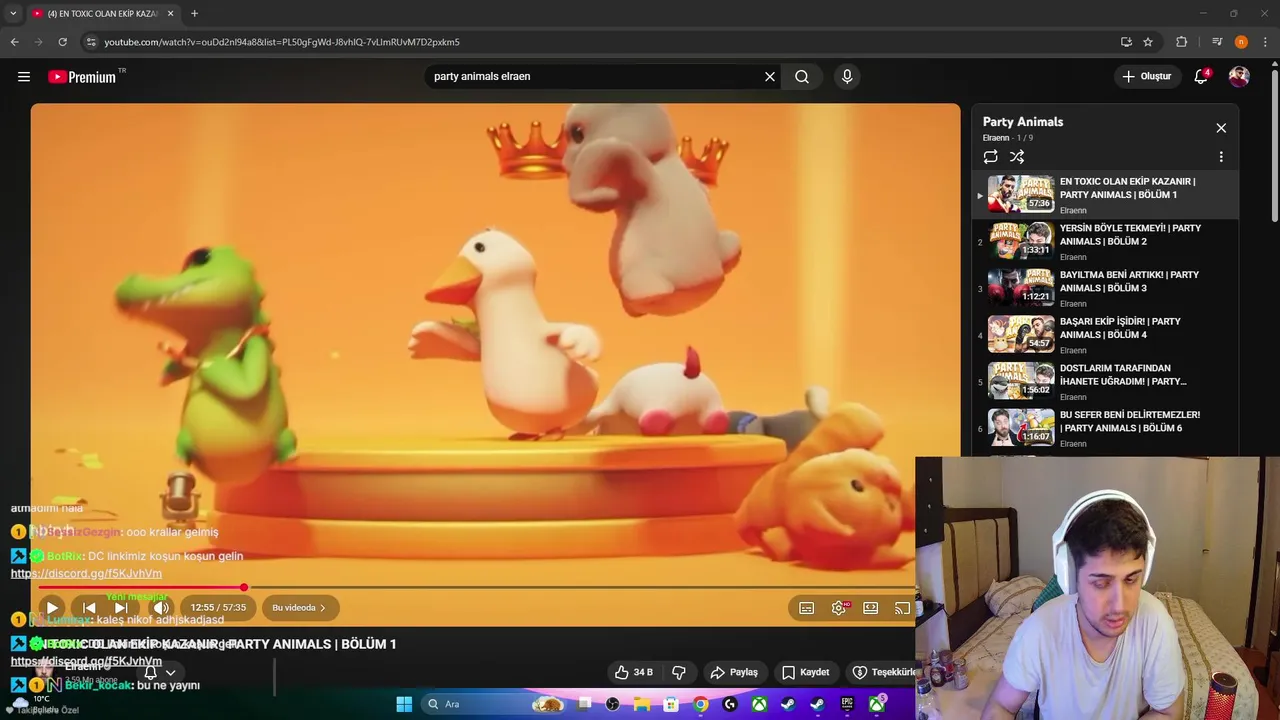1280x720 pixels.
Task: Open the Windows Start menu
Action: tap(404, 704)
